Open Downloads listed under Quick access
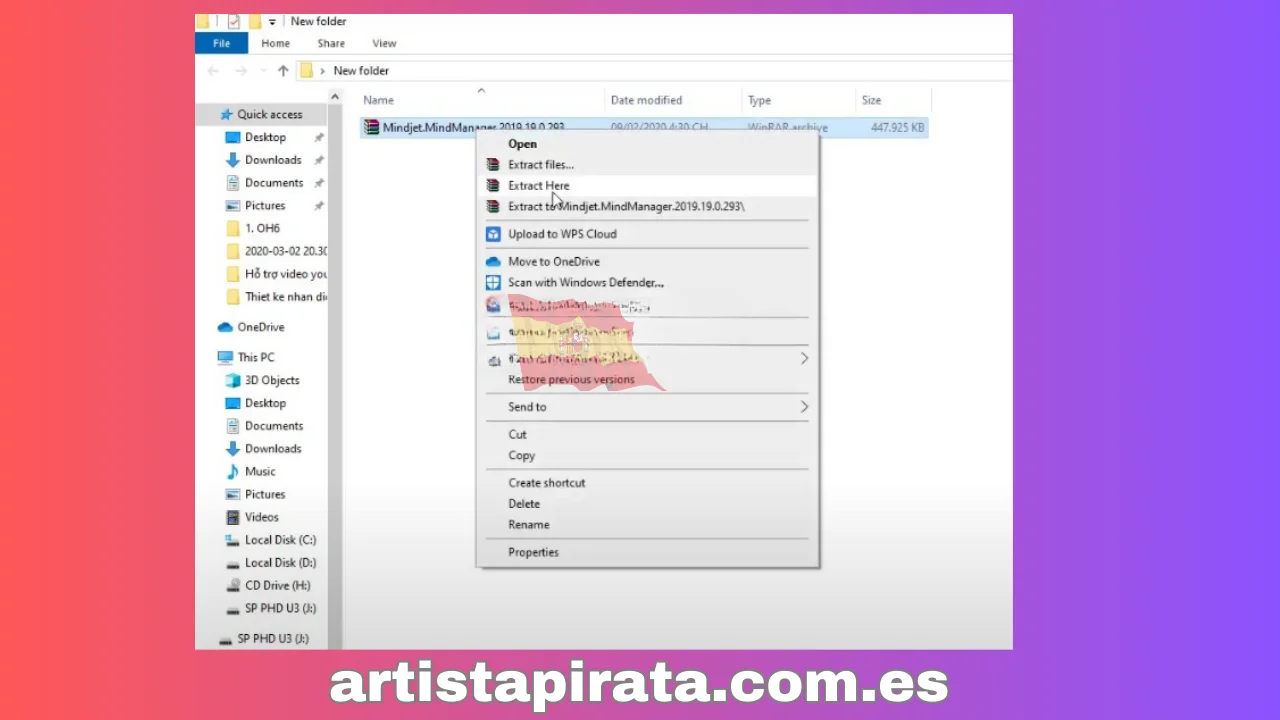This screenshot has width=1280, height=720. (x=273, y=160)
